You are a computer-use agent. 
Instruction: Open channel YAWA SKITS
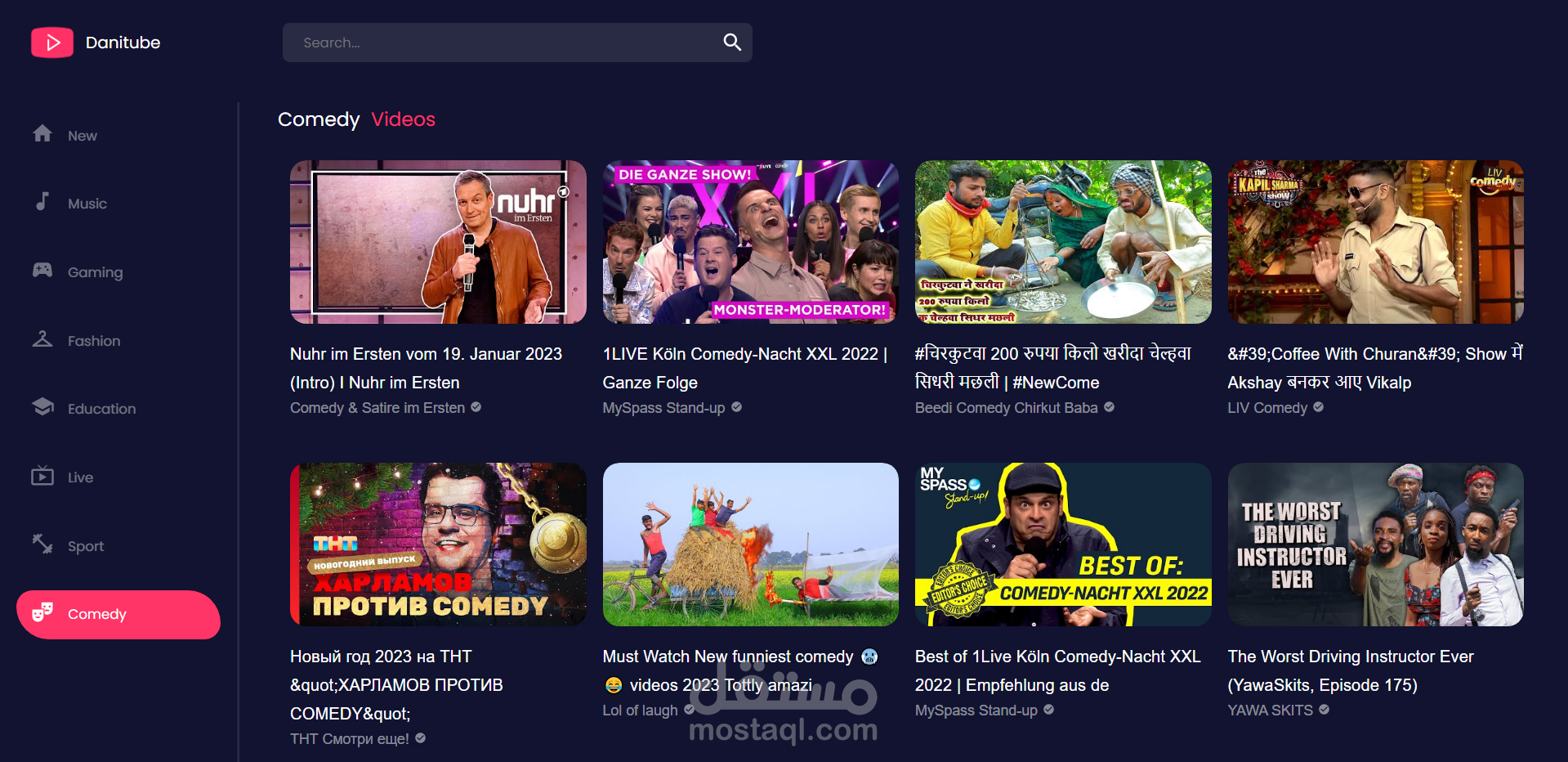point(1271,710)
